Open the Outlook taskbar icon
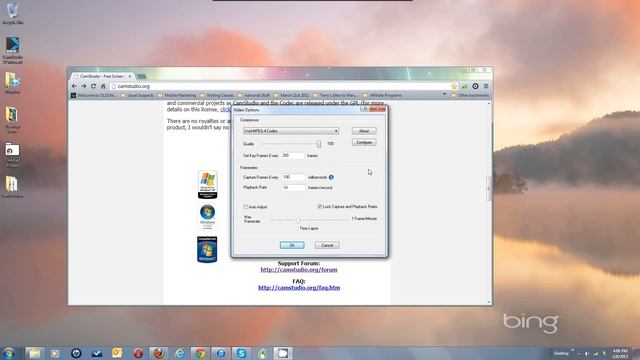 (117, 353)
